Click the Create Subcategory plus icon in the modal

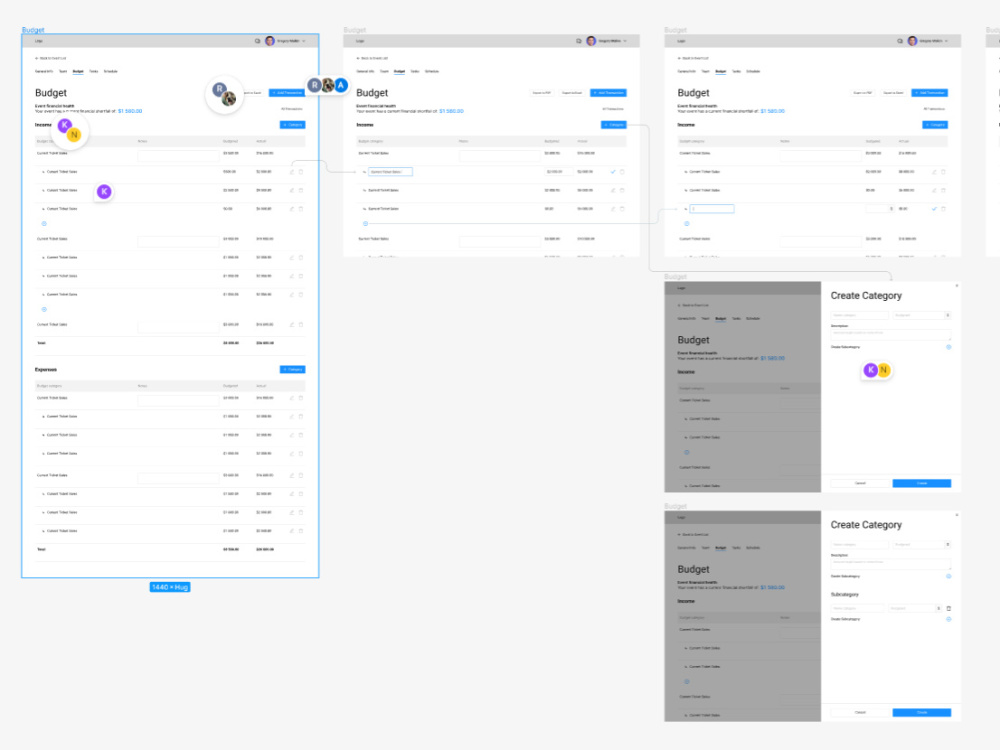pos(948,348)
